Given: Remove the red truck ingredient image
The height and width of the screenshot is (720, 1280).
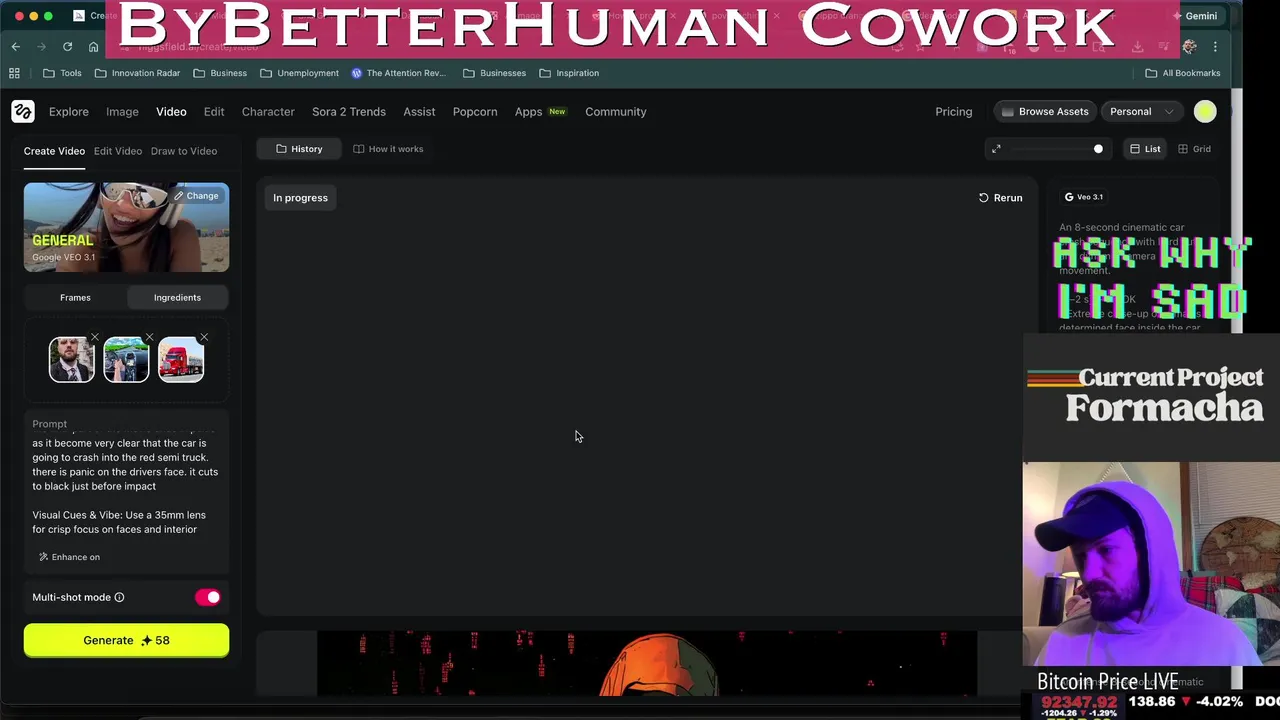Looking at the screenshot, I should click(204, 338).
